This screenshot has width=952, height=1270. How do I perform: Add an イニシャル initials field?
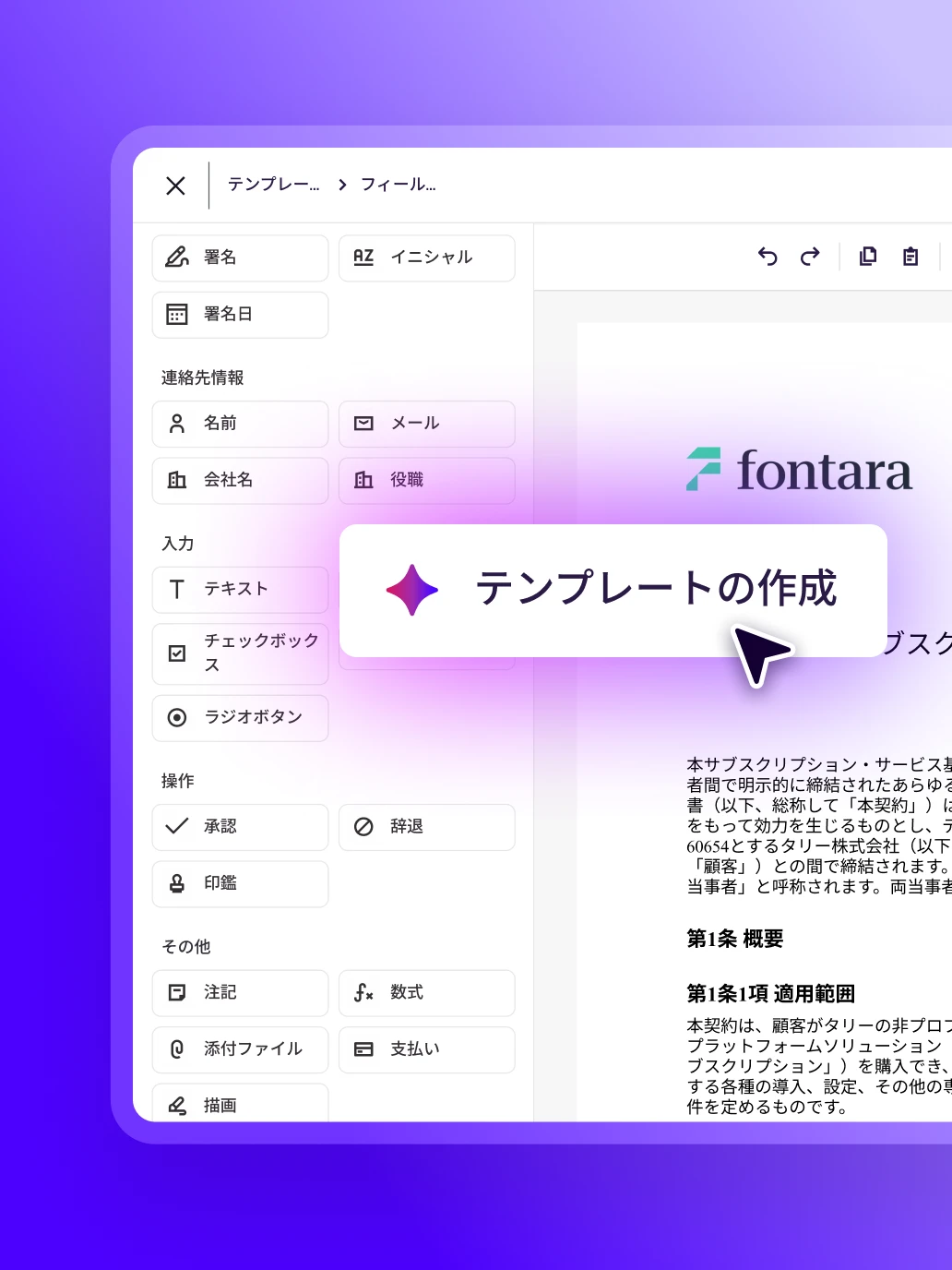[426, 258]
